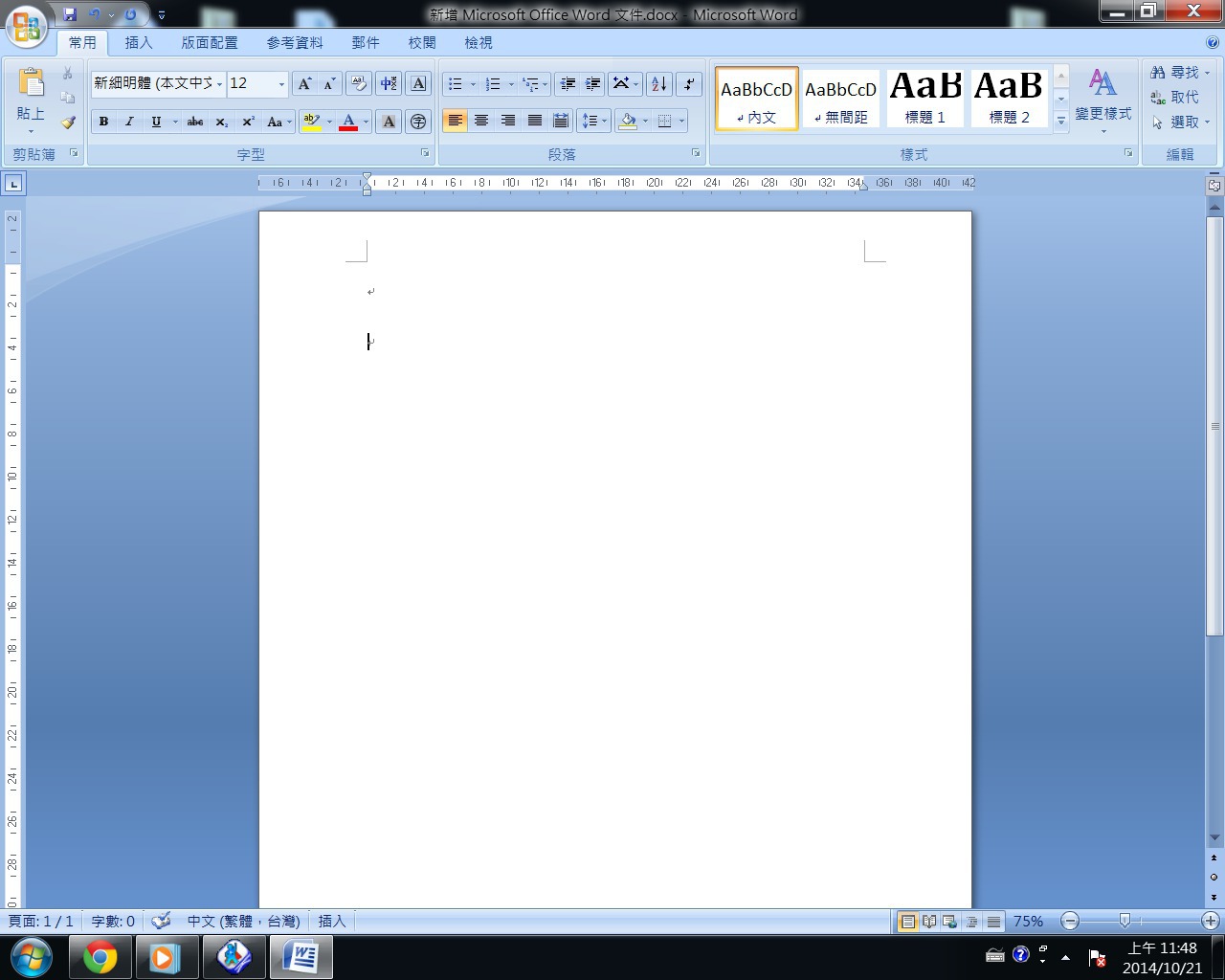1225x980 pixels.
Task: Switch to the 插入 ribbon tab
Action: click(138, 43)
